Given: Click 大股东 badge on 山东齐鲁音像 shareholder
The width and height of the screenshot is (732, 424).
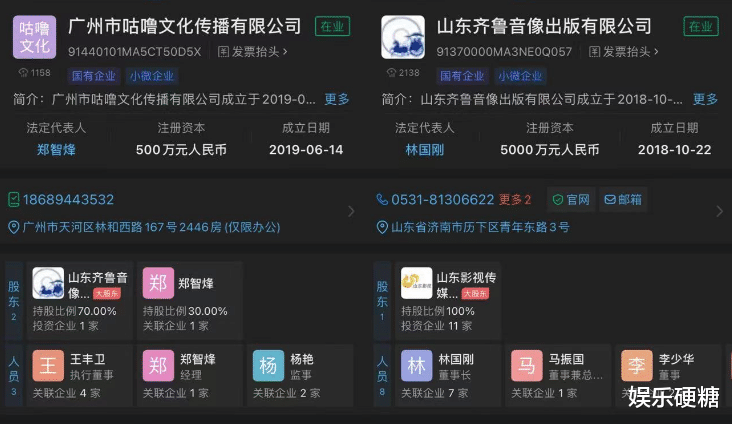Looking at the screenshot, I should (107, 293).
